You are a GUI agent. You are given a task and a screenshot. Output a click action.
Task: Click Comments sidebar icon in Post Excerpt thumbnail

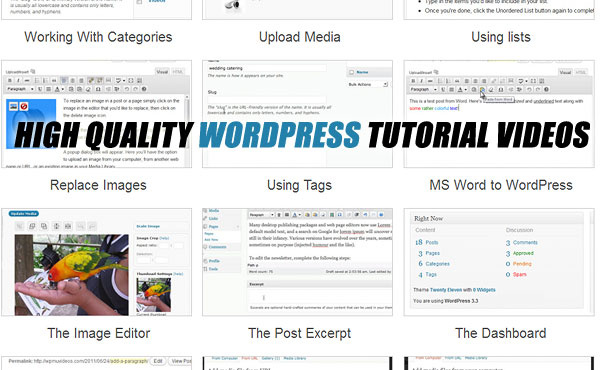(205, 247)
